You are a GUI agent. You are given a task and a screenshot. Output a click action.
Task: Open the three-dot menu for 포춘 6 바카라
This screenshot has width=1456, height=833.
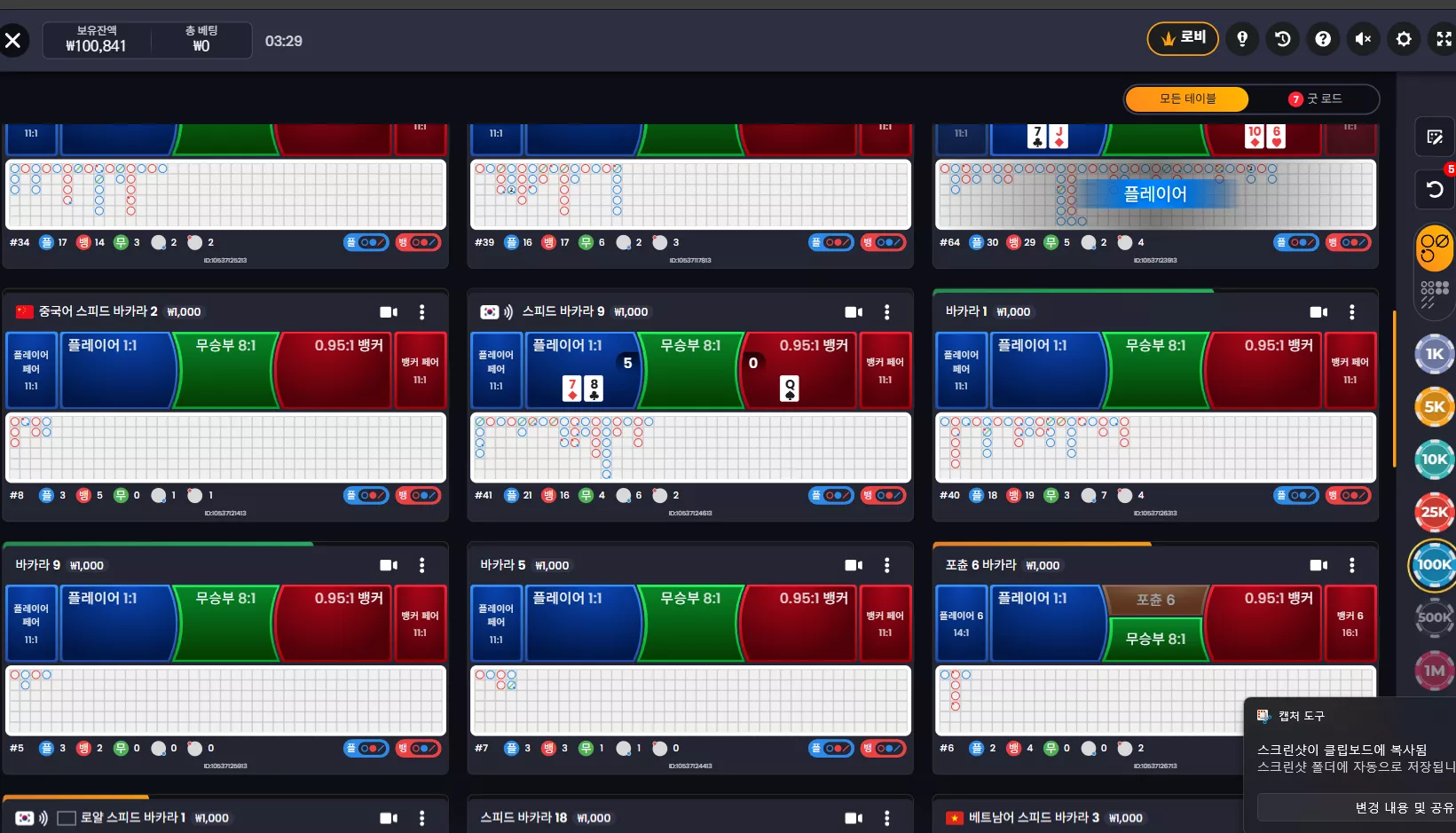pyautogui.click(x=1352, y=565)
